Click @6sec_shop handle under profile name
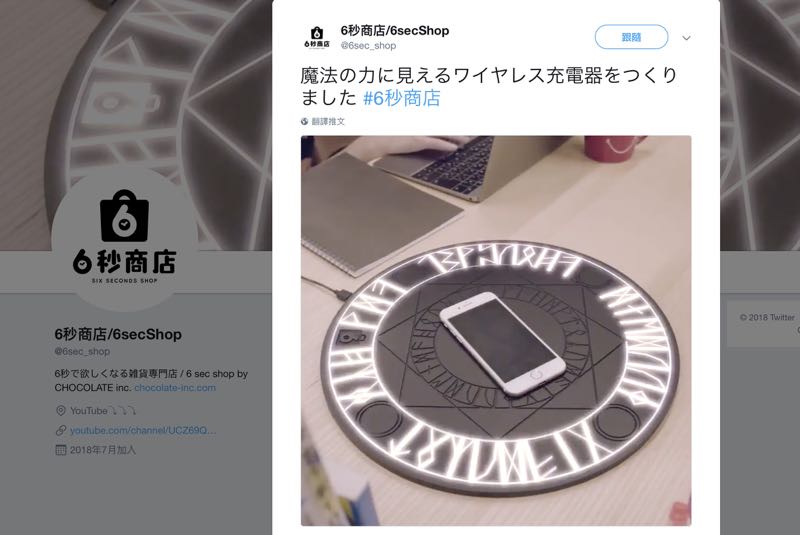The image size is (800, 535). (x=82, y=351)
